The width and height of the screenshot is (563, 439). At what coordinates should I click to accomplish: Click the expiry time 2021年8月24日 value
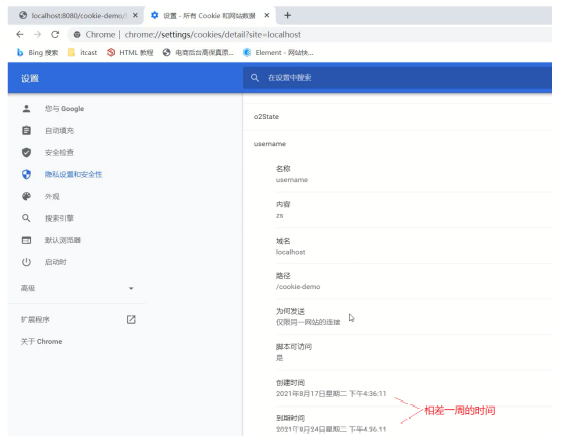pos(331,429)
